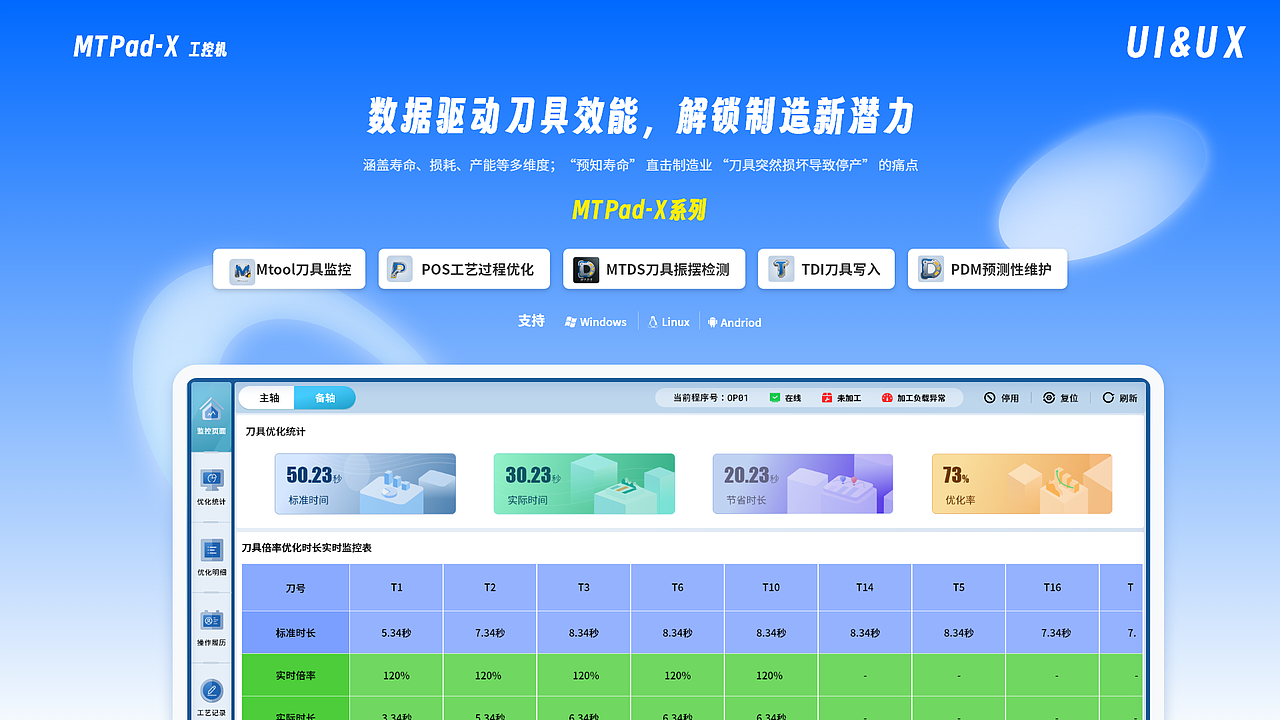Click the 刀号 header cell
This screenshot has width=1280, height=720.
coord(296,587)
